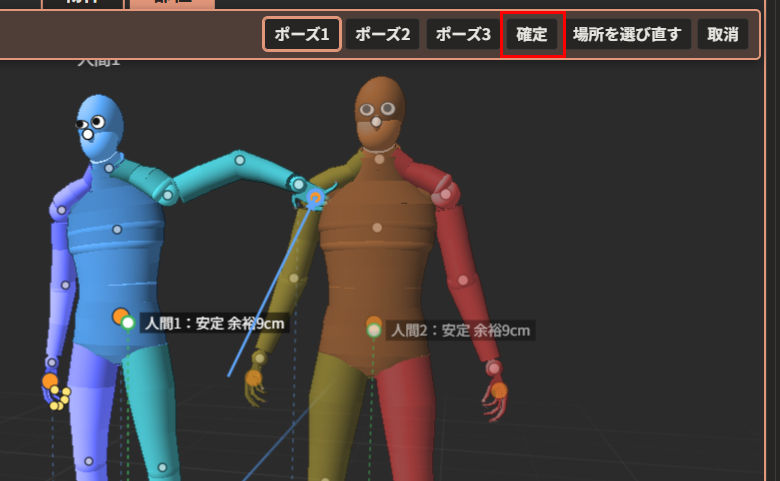780x481 pixels.
Task: Select brown figure's neck joint point
Action: [380, 159]
